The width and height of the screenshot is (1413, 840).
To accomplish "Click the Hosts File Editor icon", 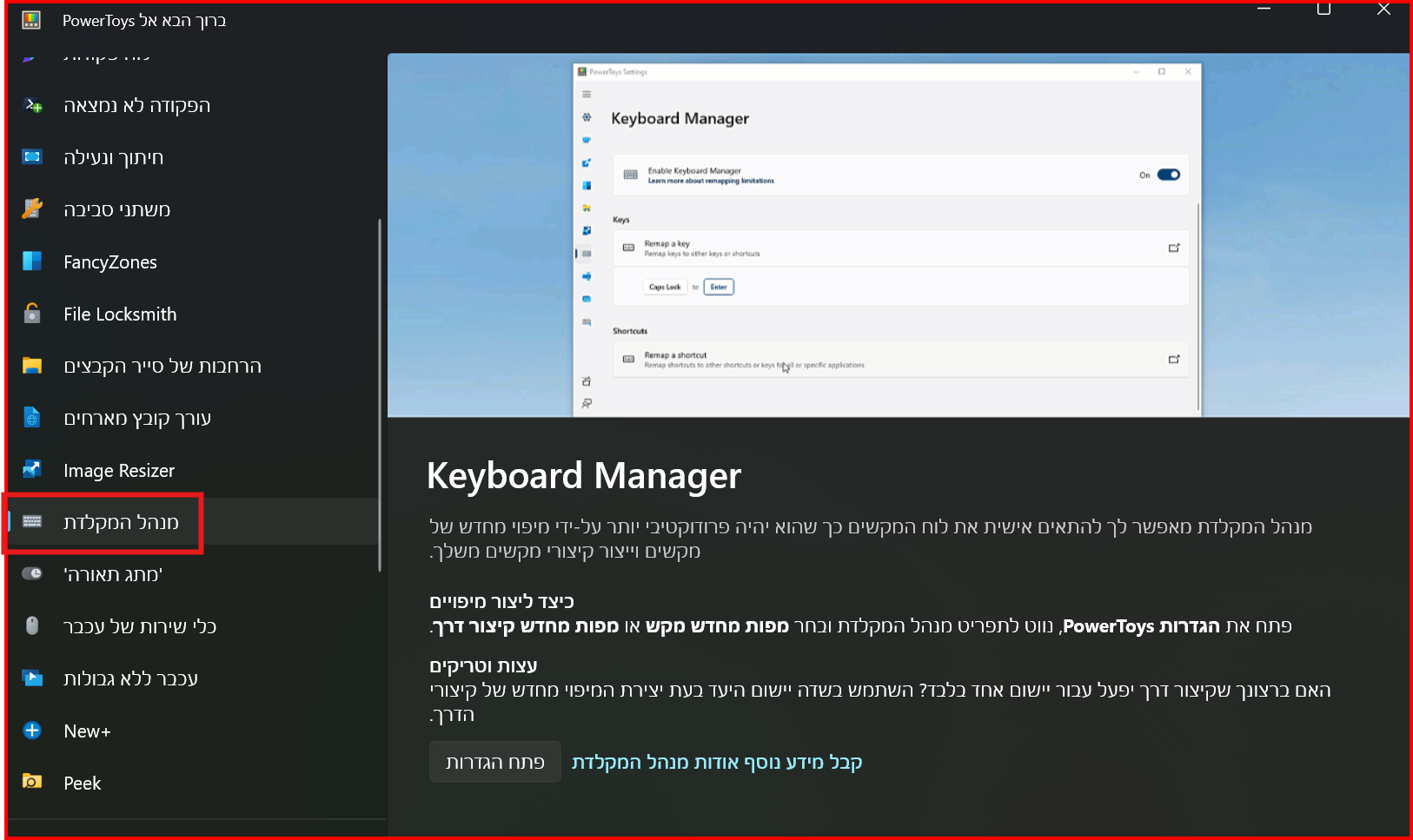I will coord(32,418).
